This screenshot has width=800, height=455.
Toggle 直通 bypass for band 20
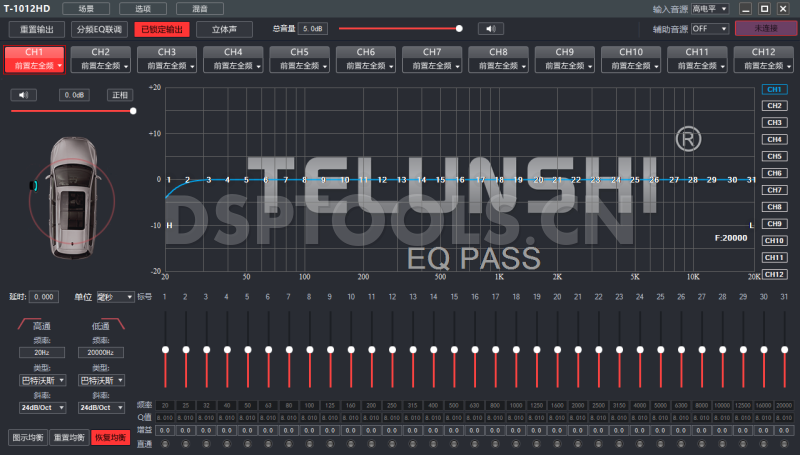pos(557,444)
